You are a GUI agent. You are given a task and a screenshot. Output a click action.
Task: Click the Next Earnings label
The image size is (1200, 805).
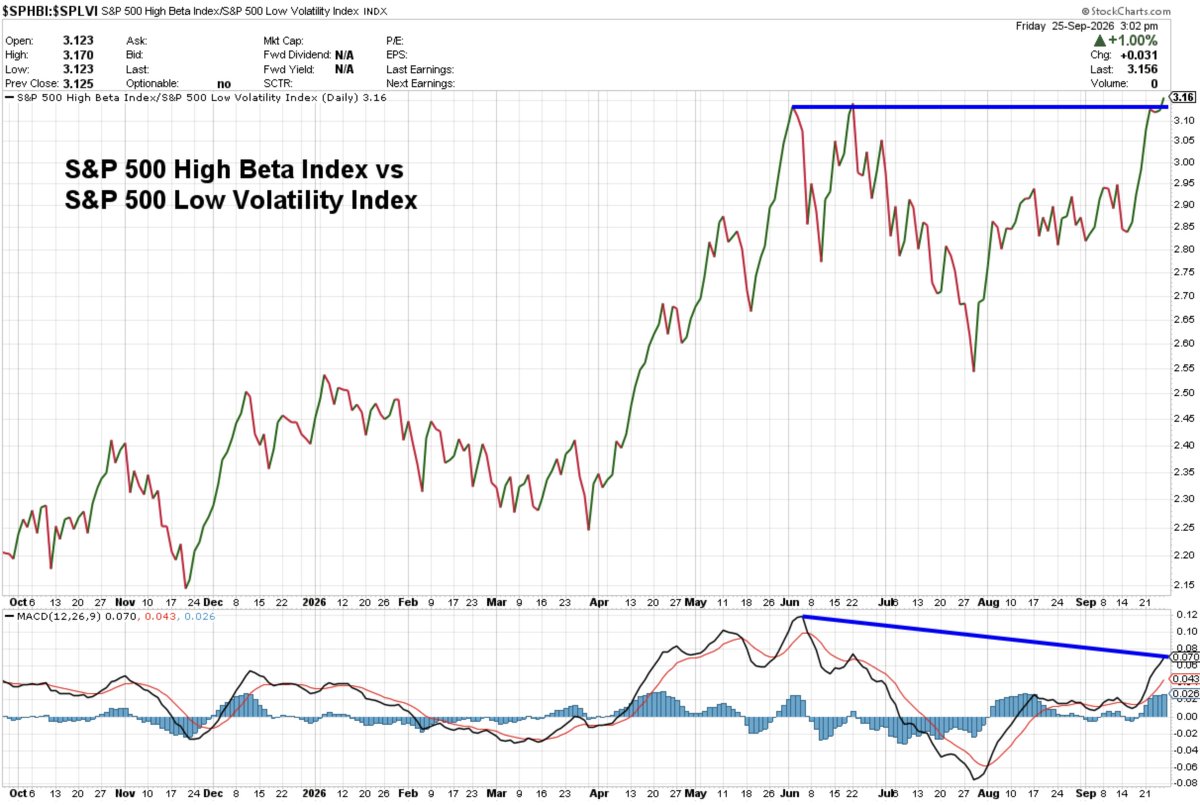(421, 84)
